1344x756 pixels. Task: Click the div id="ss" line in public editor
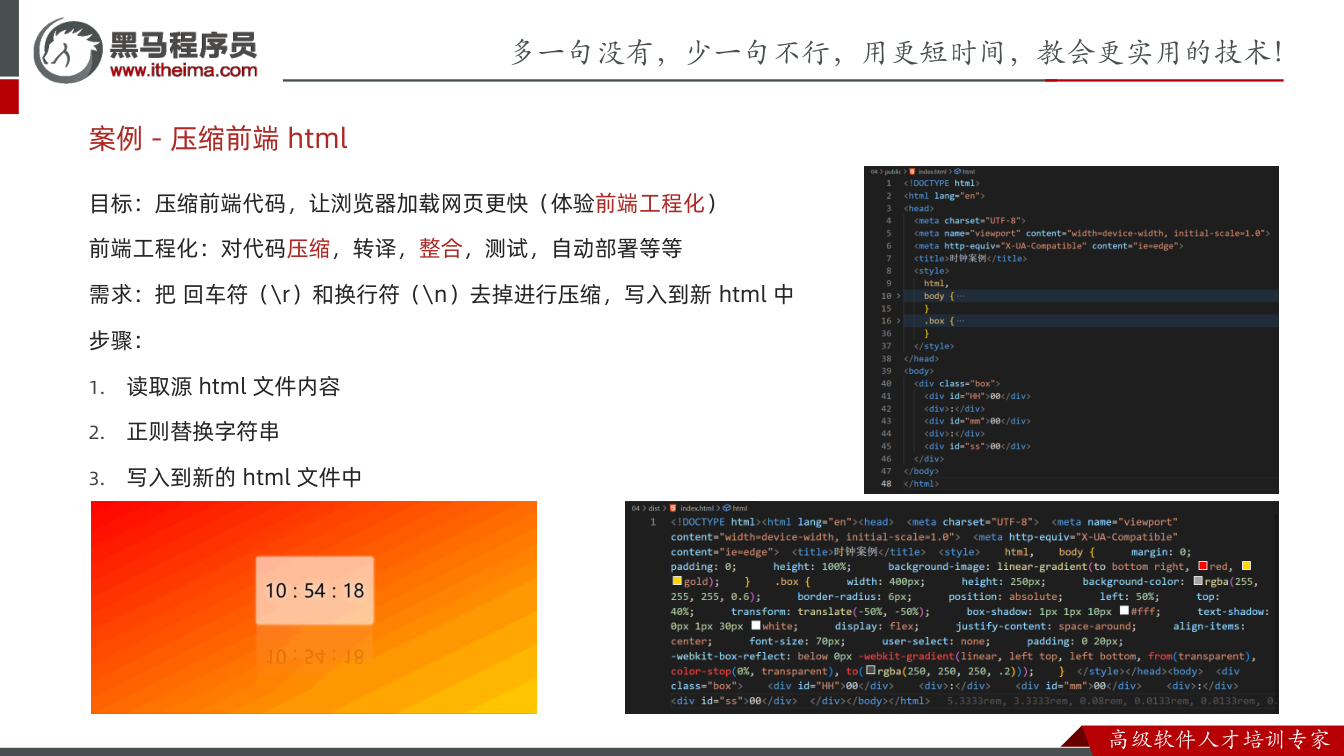(977, 446)
